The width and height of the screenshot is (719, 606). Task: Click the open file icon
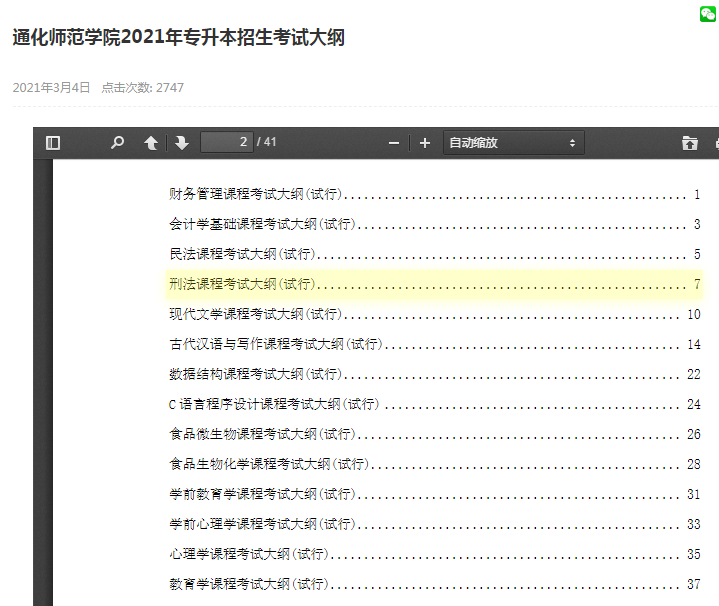[689, 143]
